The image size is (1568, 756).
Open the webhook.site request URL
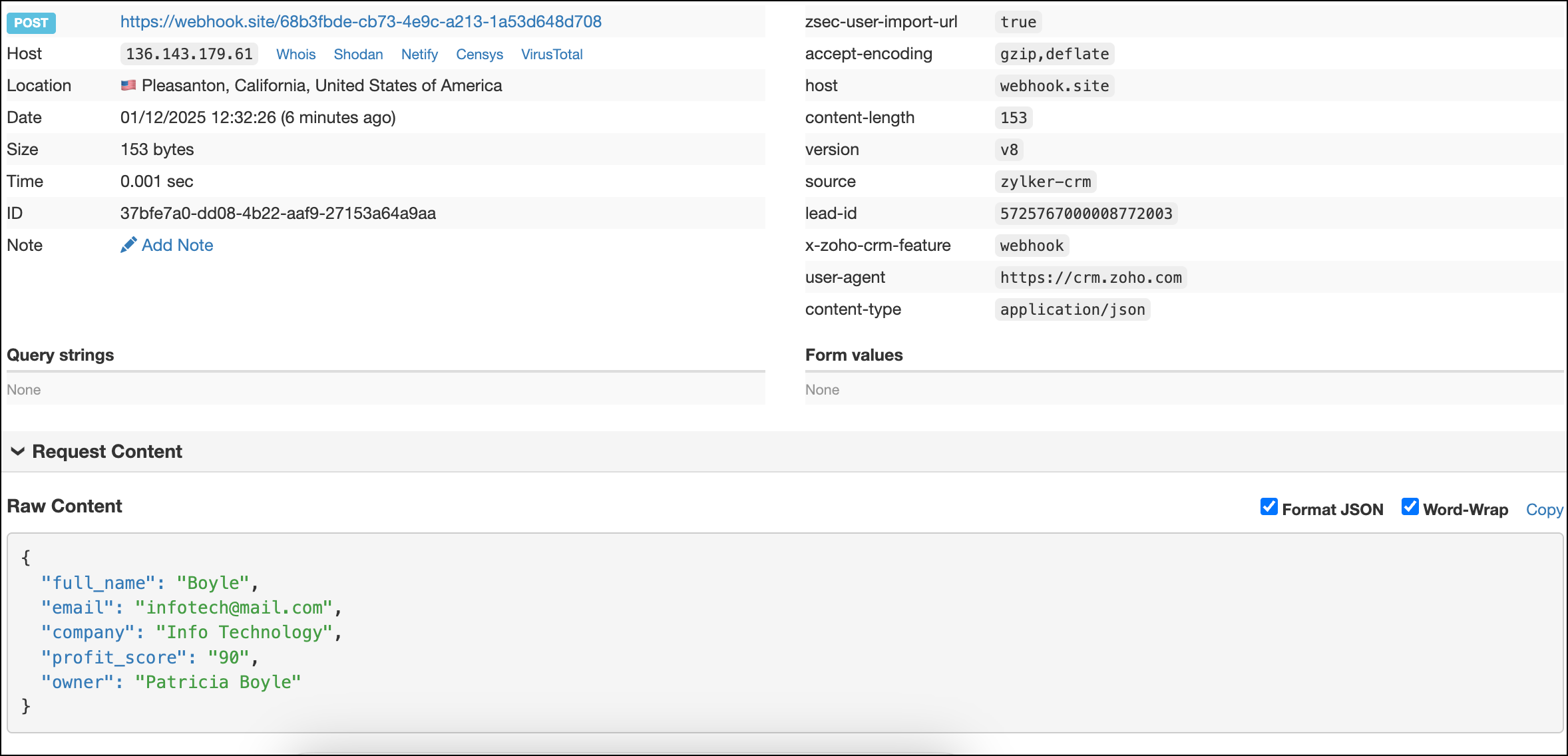click(361, 21)
